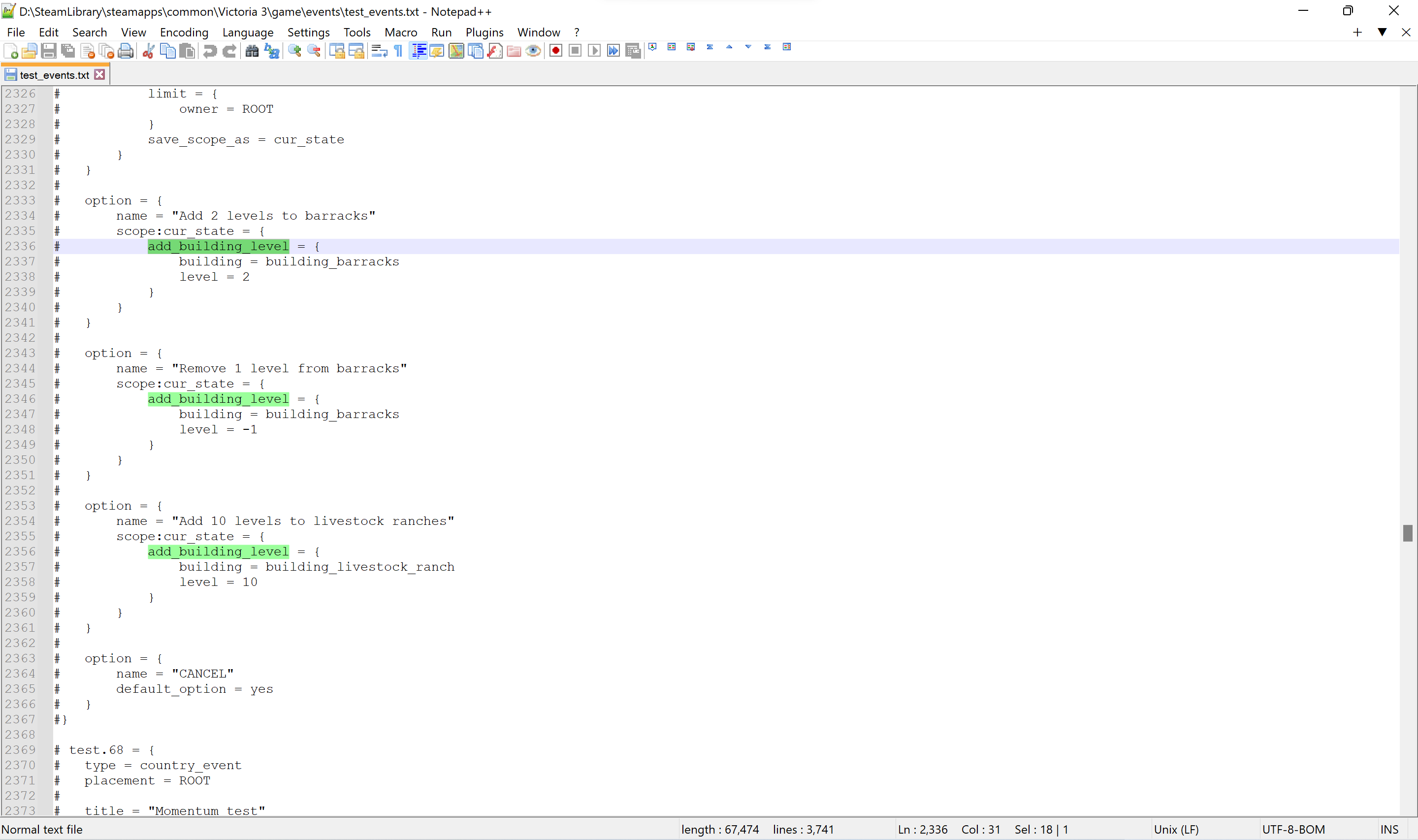The width and height of the screenshot is (1418, 840).
Task: Toggle the monitoring eye icon
Action: point(533,51)
